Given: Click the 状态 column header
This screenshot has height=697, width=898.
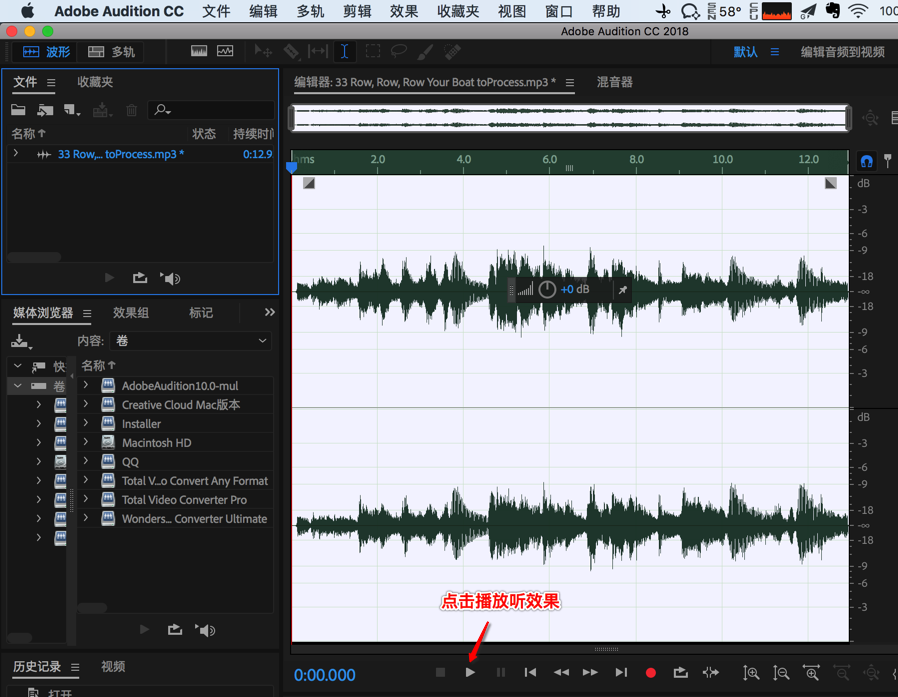Looking at the screenshot, I should [x=204, y=134].
